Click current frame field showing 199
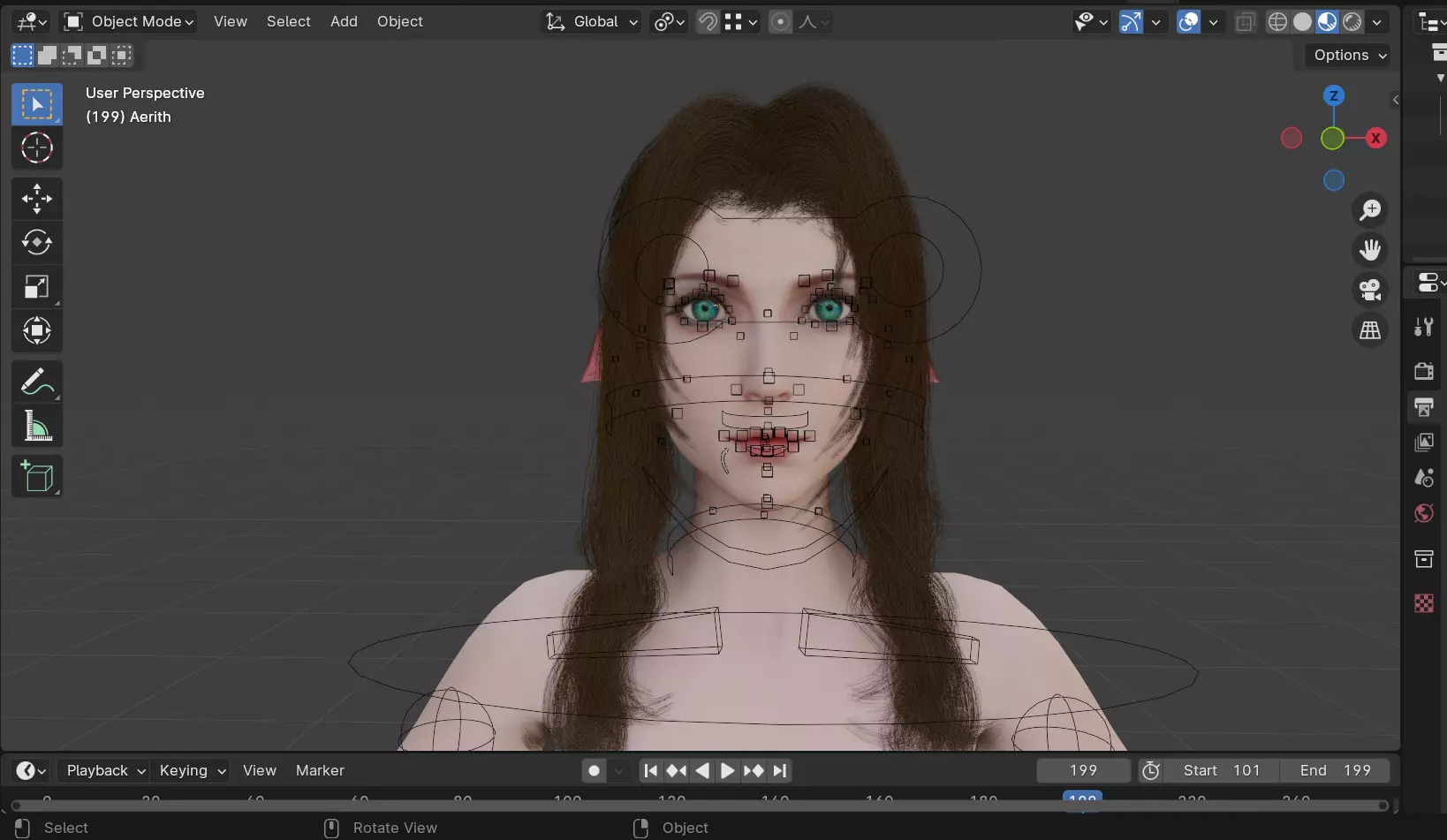 click(x=1083, y=771)
